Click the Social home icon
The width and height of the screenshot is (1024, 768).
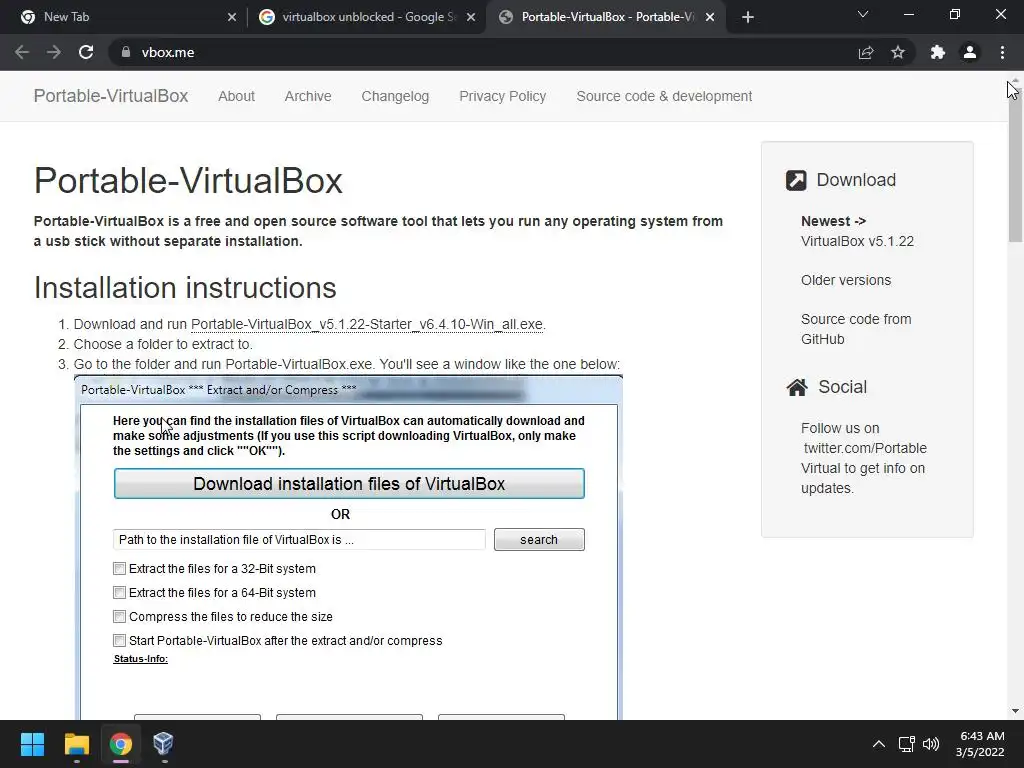pyautogui.click(x=797, y=387)
